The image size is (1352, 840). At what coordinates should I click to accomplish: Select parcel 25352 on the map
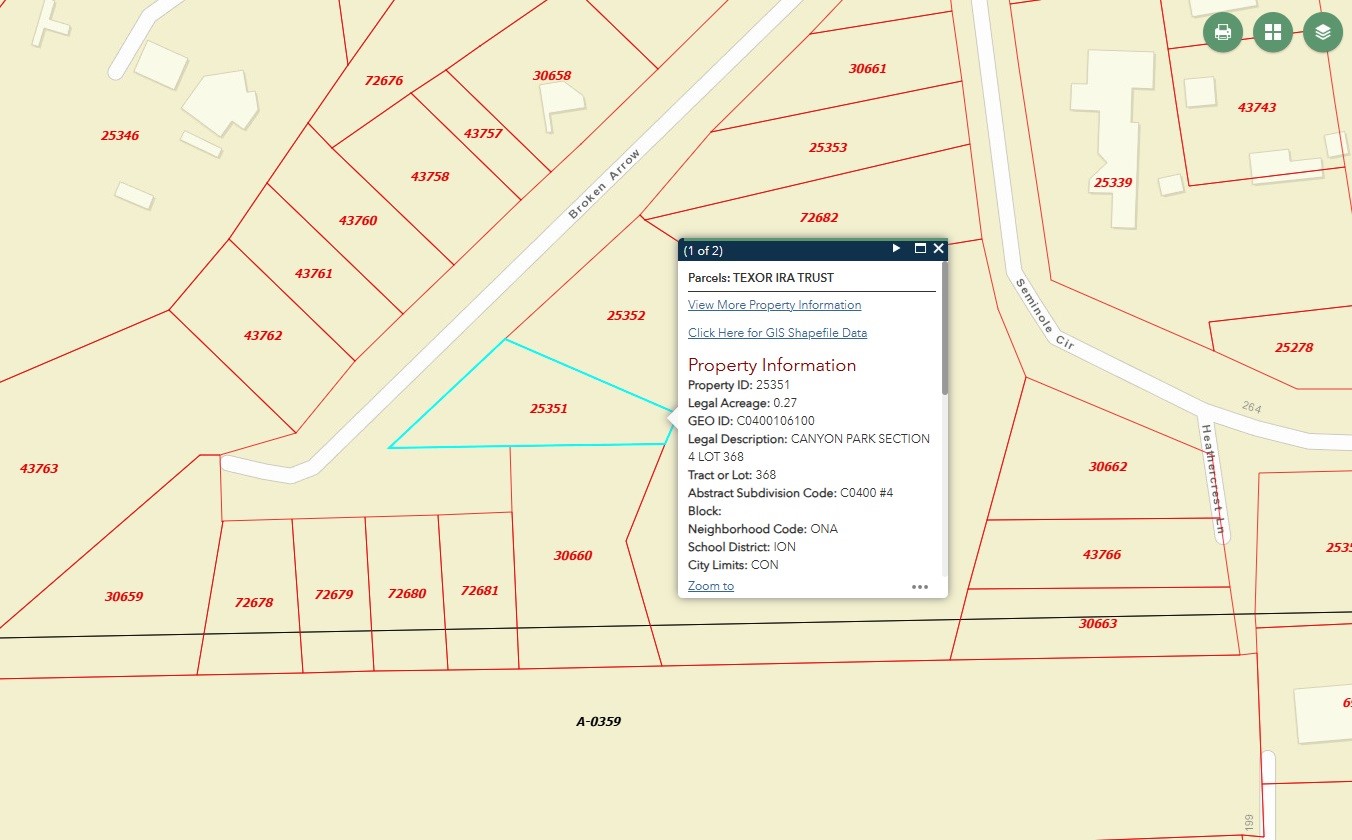tap(625, 316)
